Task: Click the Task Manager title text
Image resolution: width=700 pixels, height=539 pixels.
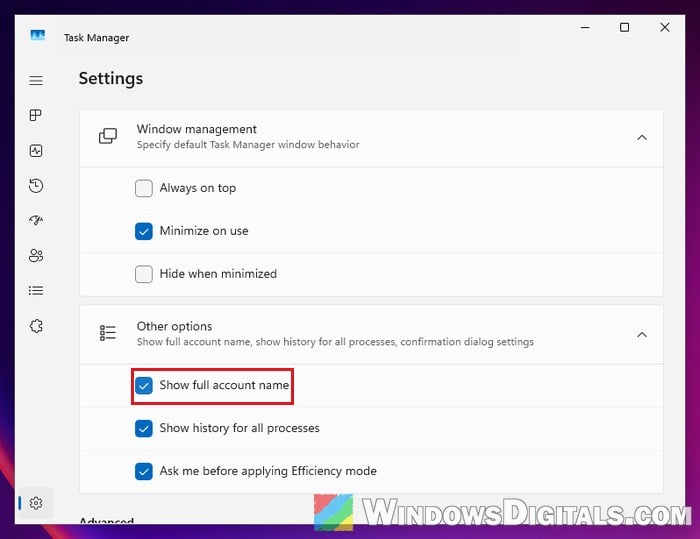Action: tap(96, 38)
